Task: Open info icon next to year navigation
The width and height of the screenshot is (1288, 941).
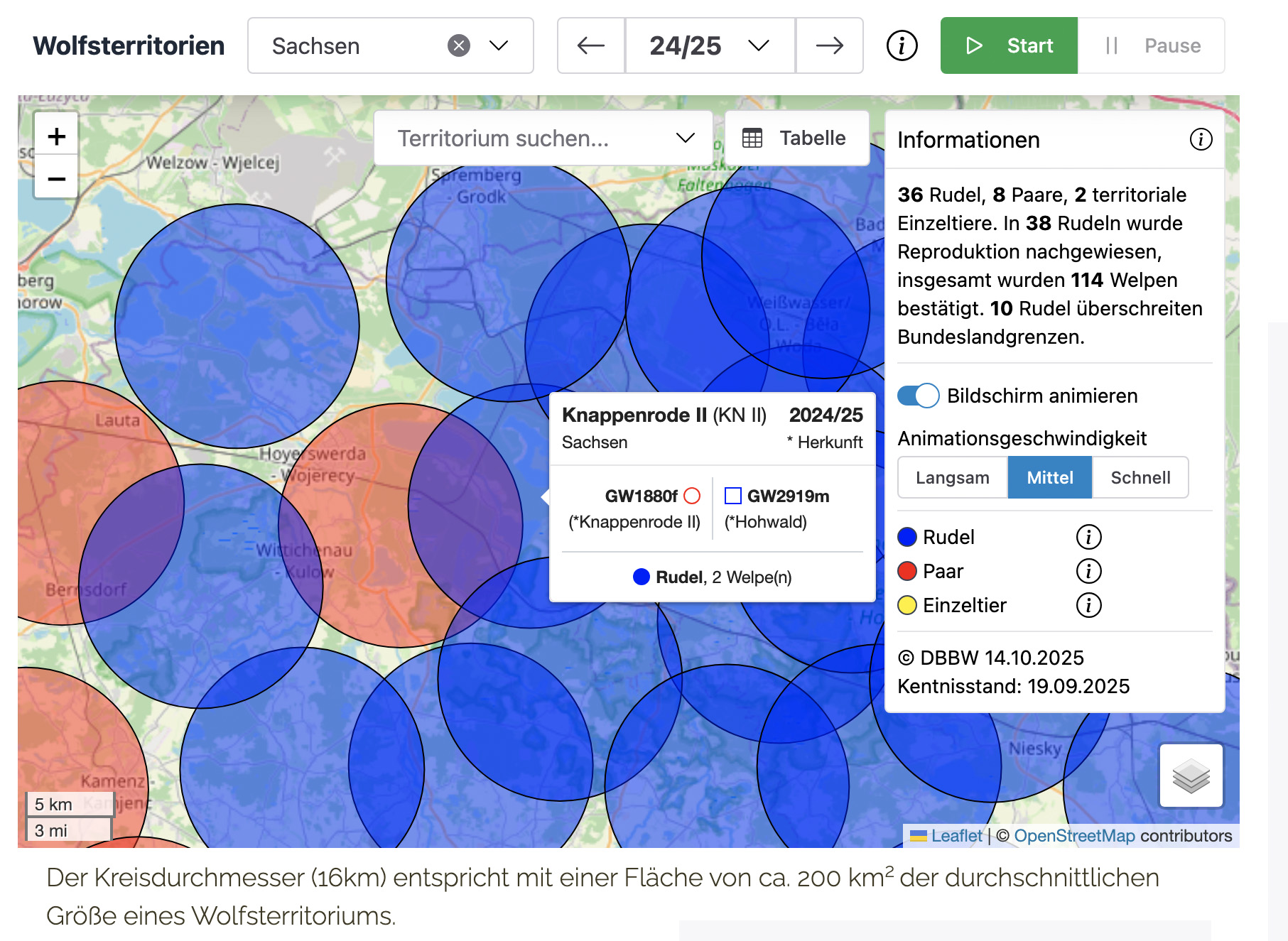Action: 902,46
